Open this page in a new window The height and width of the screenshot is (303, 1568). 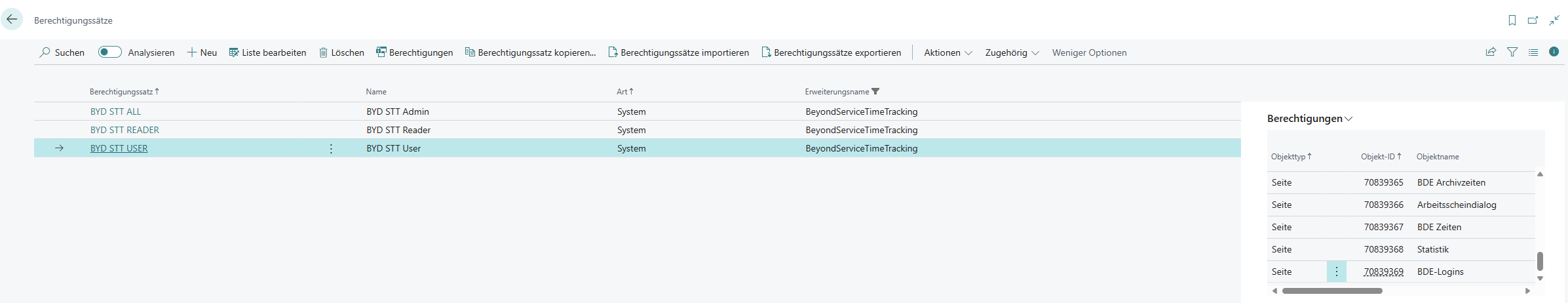pos(1533,20)
